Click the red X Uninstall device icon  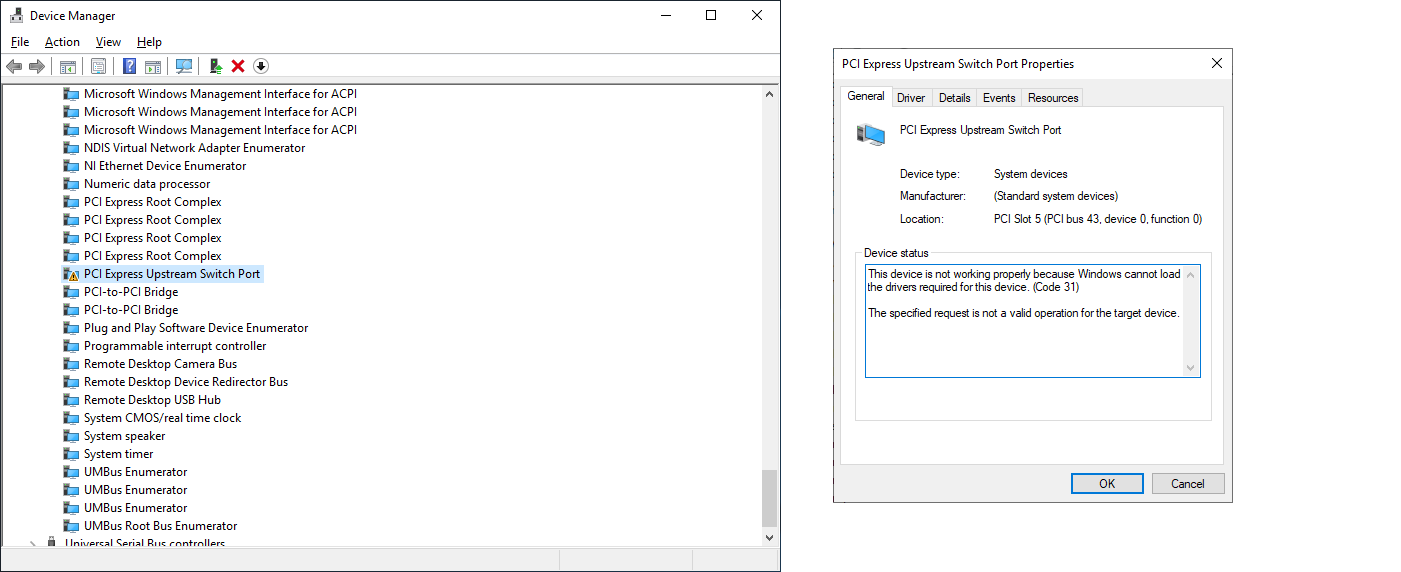(238, 66)
